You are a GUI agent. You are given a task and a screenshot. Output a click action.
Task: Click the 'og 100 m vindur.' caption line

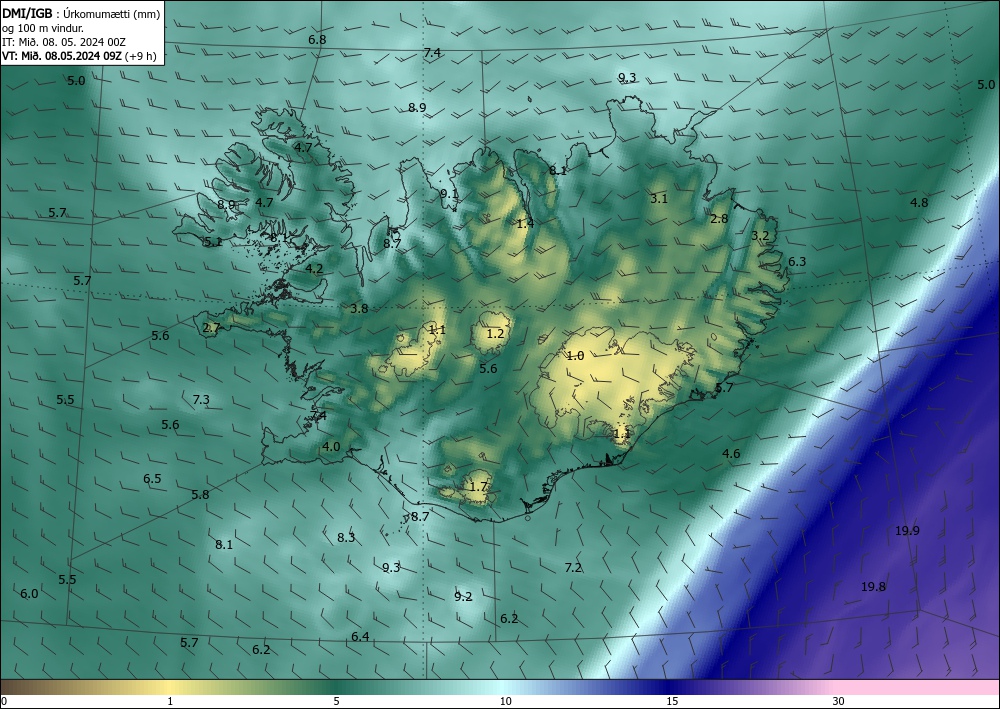(x=43, y=28)
